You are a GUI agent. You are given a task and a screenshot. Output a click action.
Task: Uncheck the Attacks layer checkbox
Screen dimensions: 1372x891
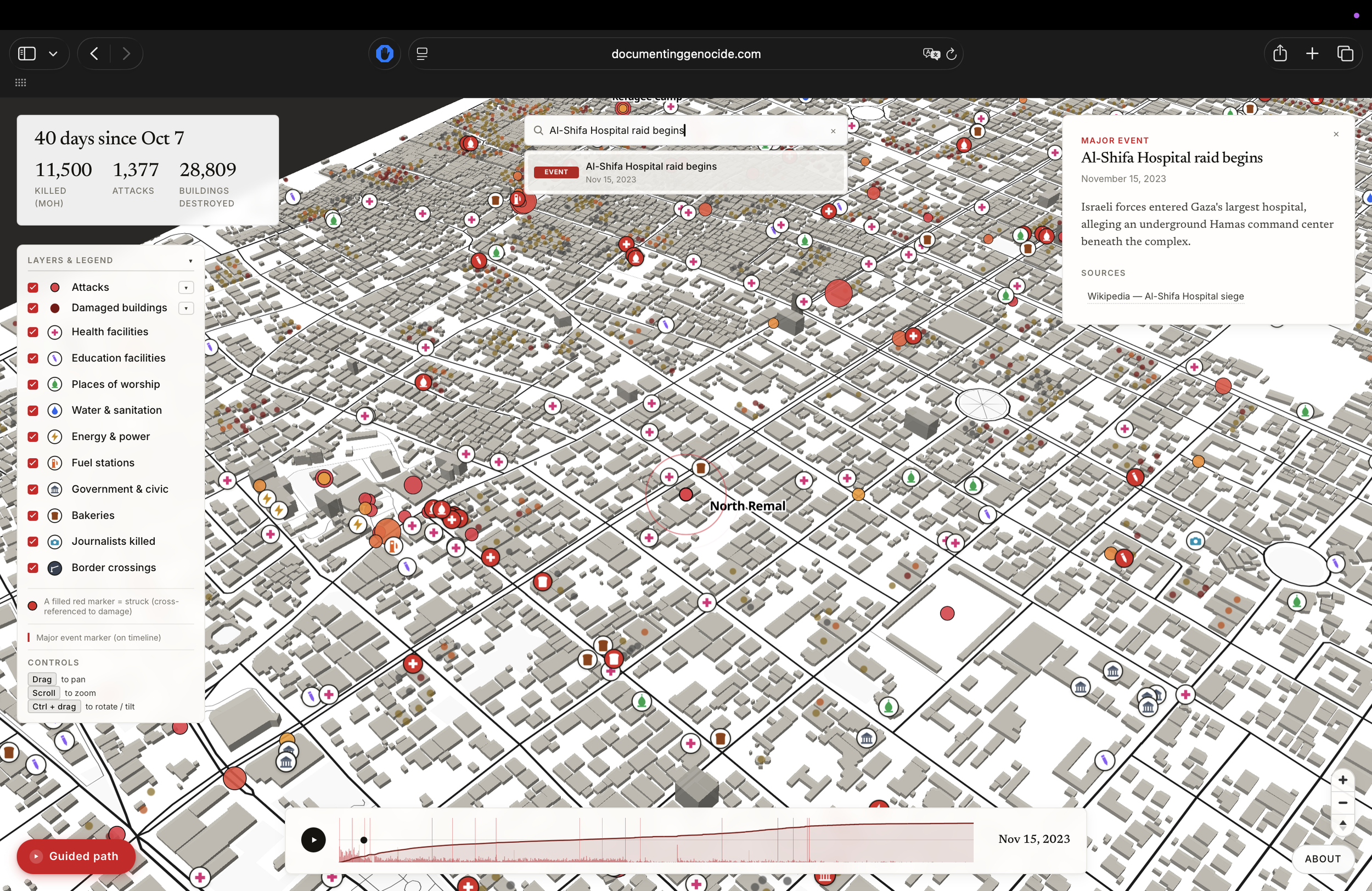pos(33,287)
